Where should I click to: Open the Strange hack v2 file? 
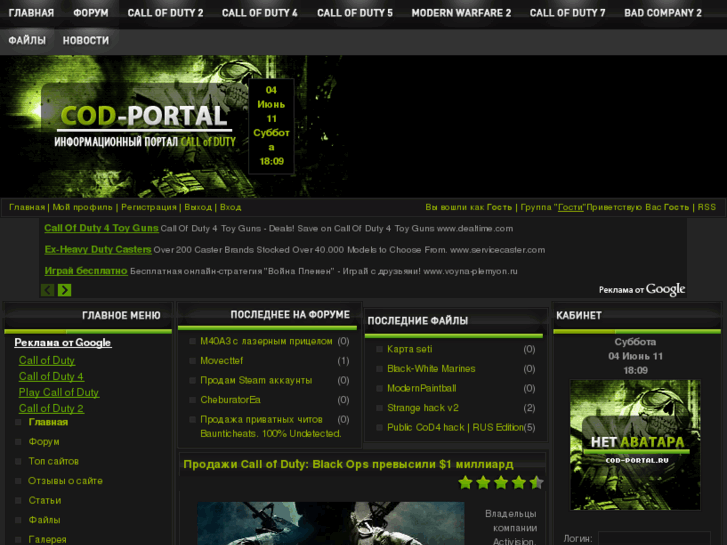(423, 408)
